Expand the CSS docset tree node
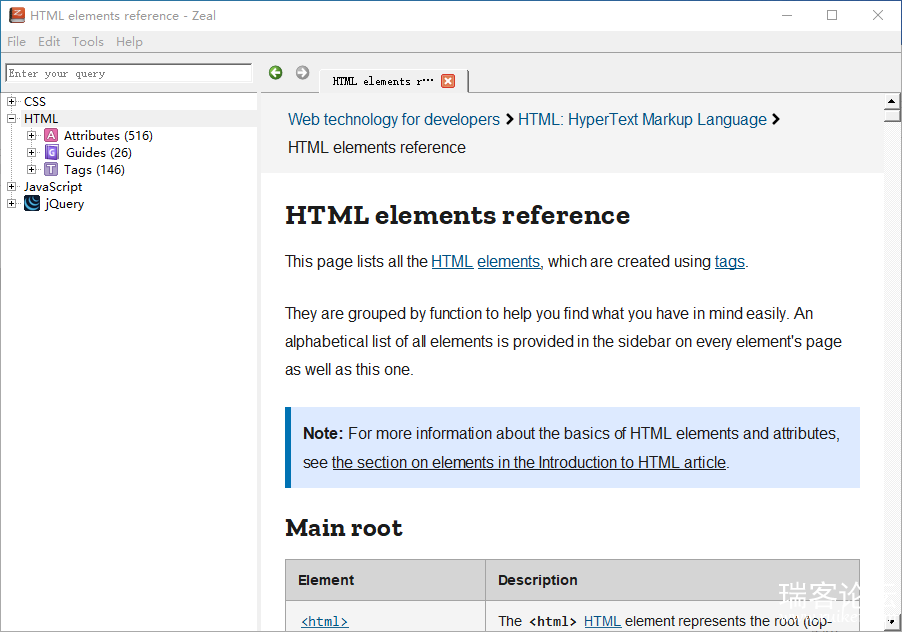The width and height of the screenshot is (902, 632). (12, 102)
